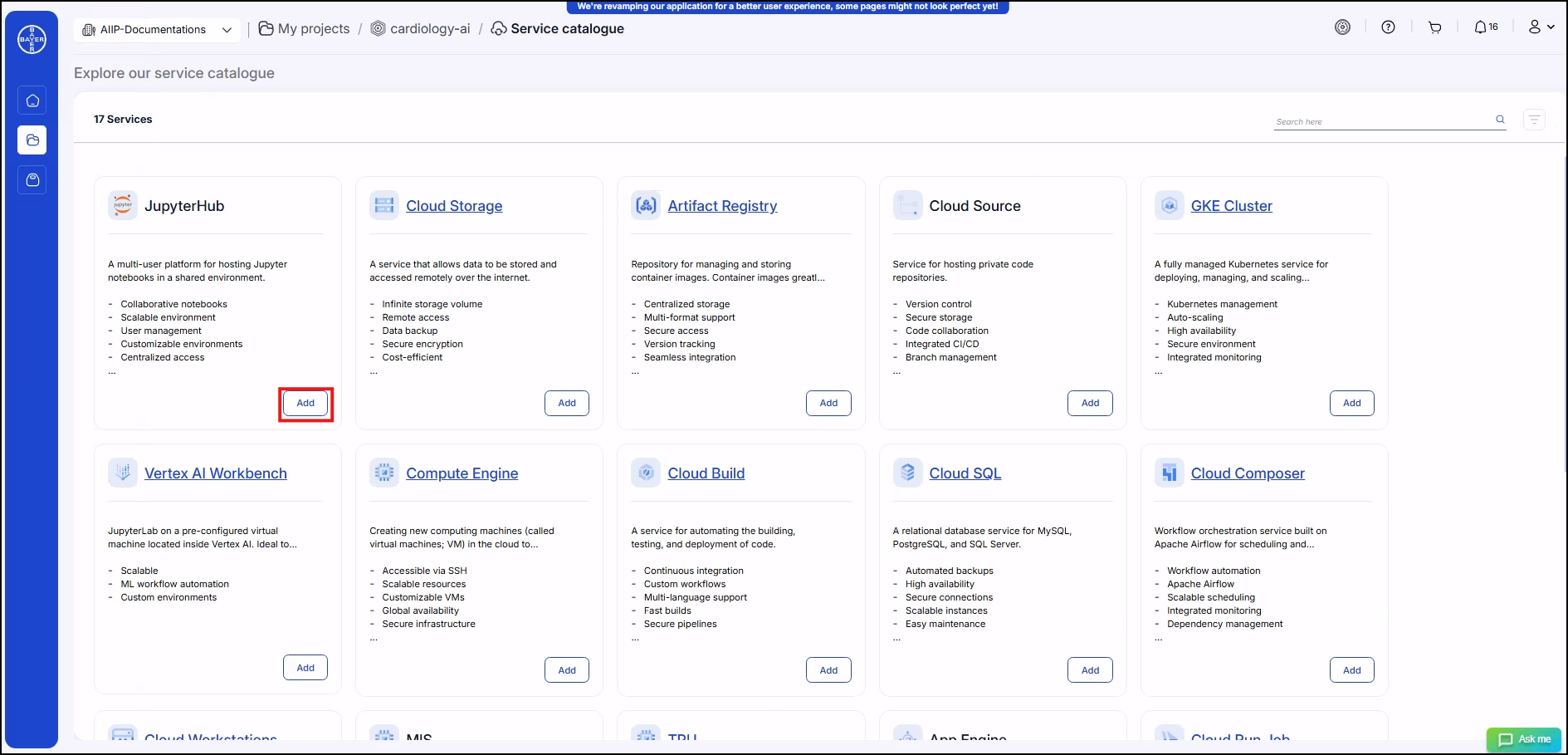Click the GKE Cluster service icon
1568x755 pixels.
click(1169, 205)
